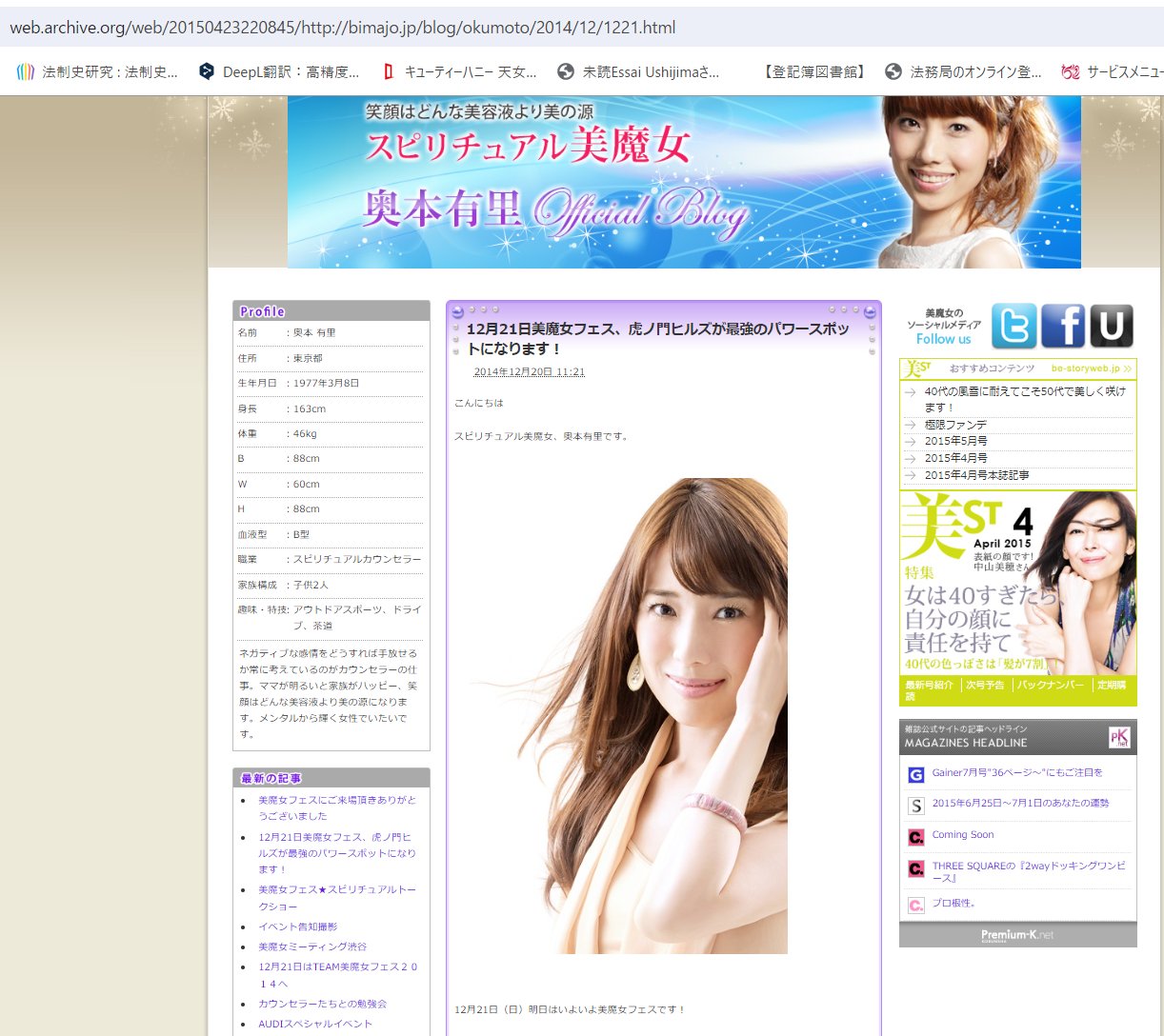Open the DeepL翻訳 bookmark
Image resolution: width=1164 pixels, height=1036 pixels.
pos(279,71)
